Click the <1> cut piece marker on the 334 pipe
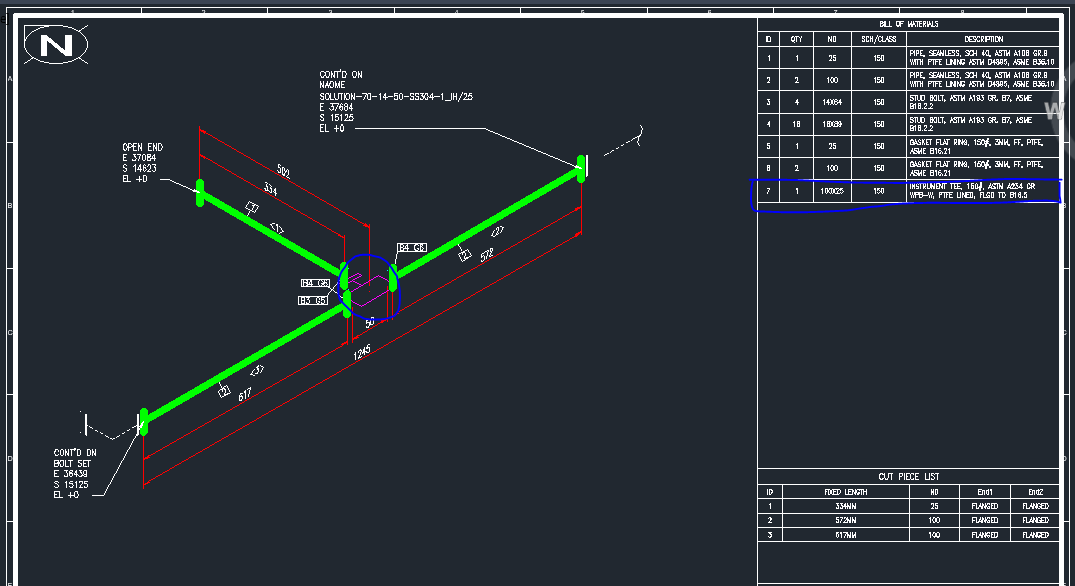 252,207
